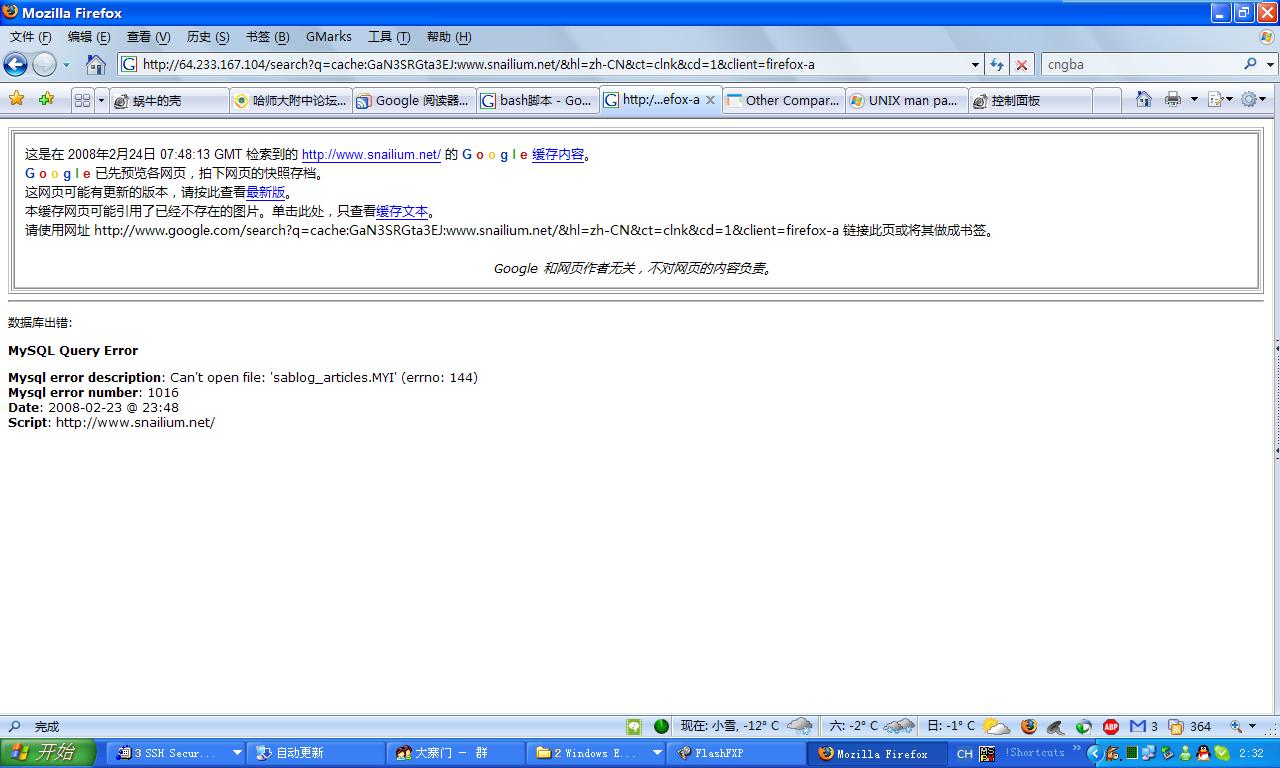Open the 历史 (S) menu
This screenshot has width=1280, height=768.
(x=207, y=37)
